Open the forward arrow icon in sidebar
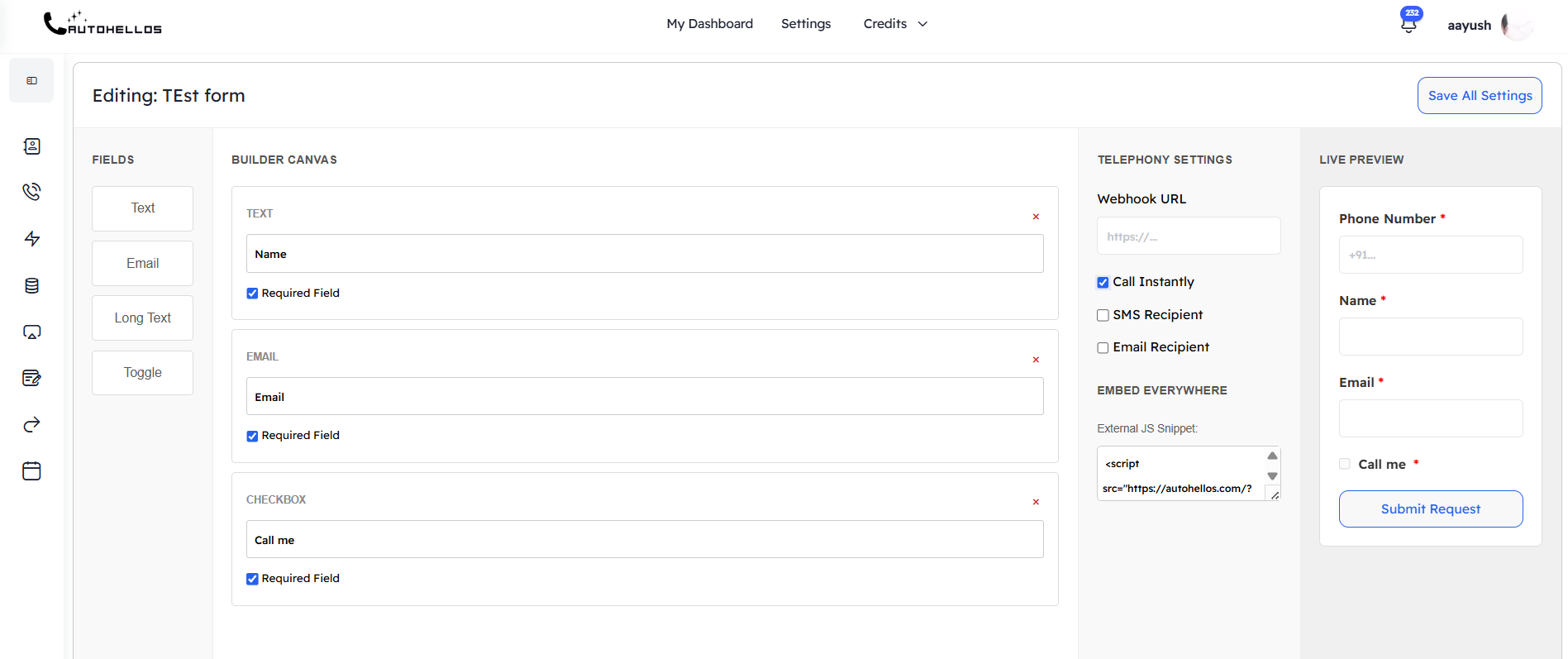 tap(31, 425)
